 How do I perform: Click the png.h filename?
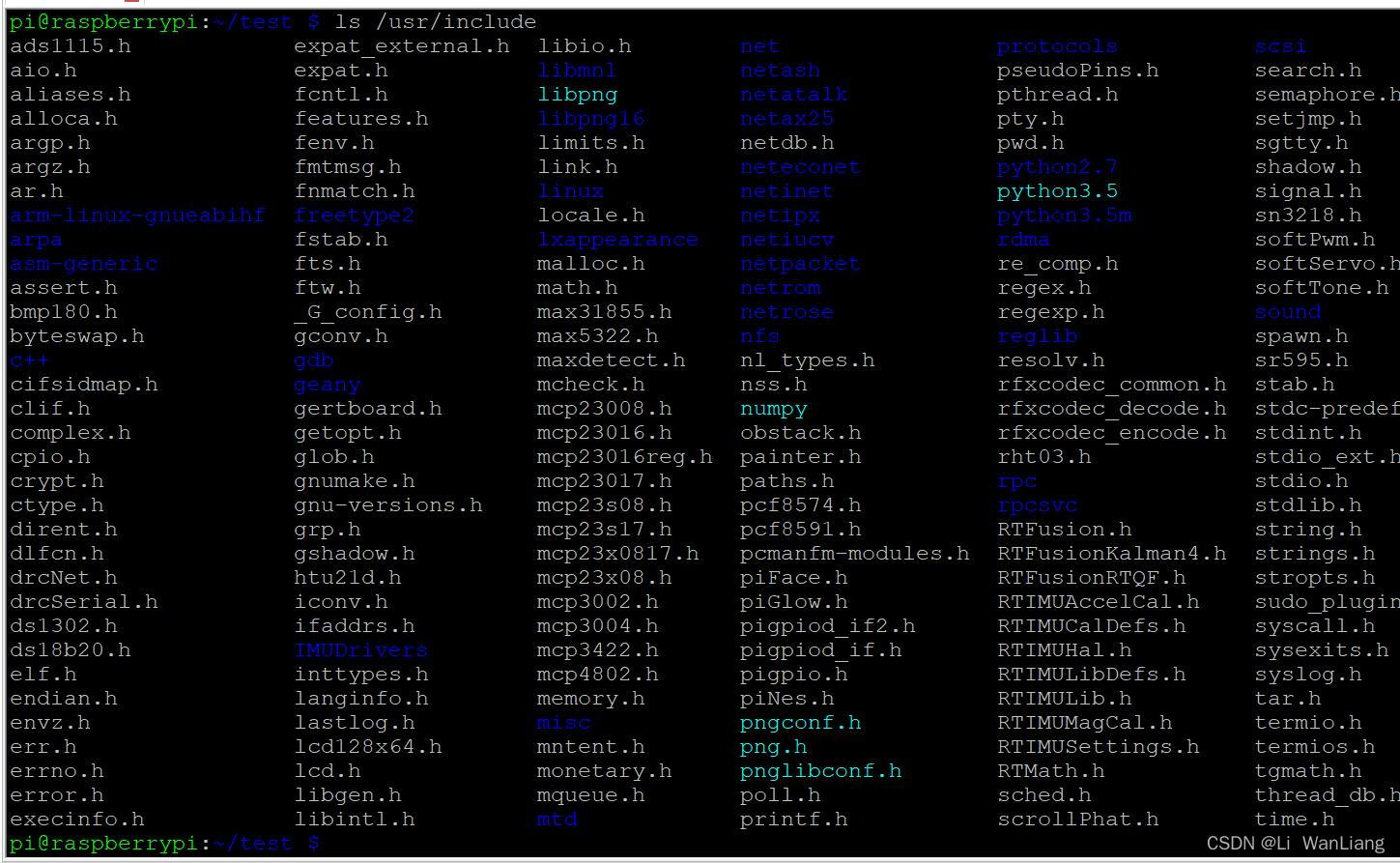771,746
